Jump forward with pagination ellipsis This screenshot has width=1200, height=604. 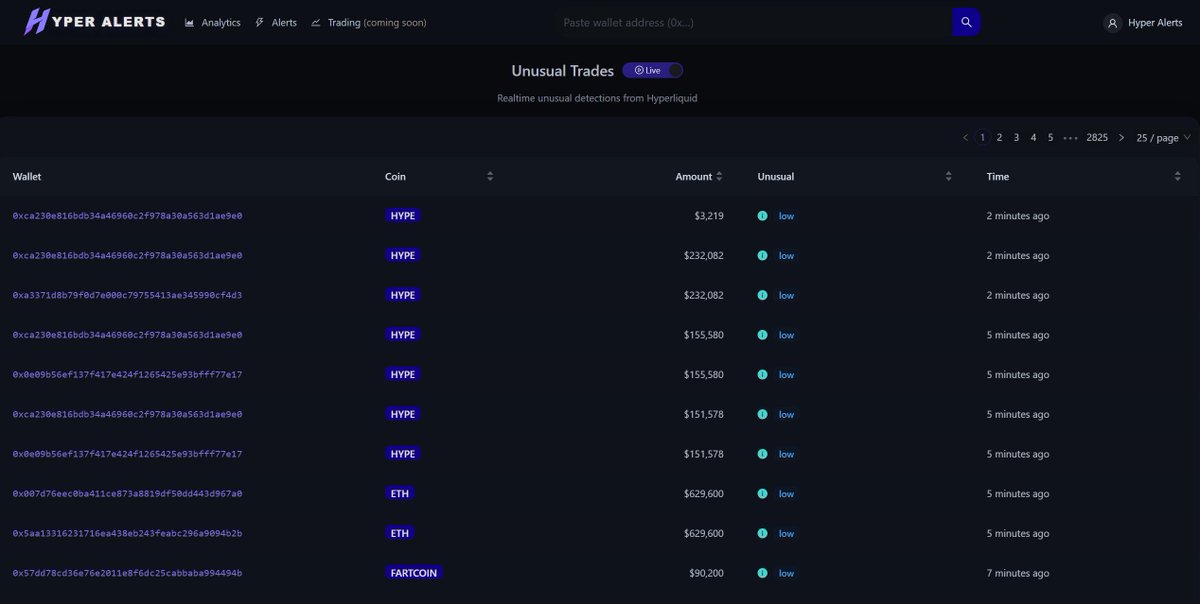[1070, 137]
